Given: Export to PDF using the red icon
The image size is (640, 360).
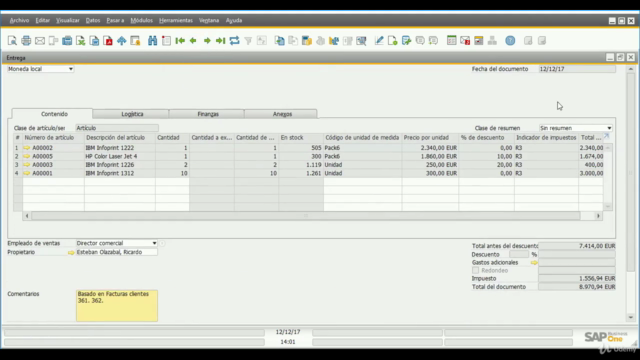Looking at the screenshot, I should [x=108, y=40].
